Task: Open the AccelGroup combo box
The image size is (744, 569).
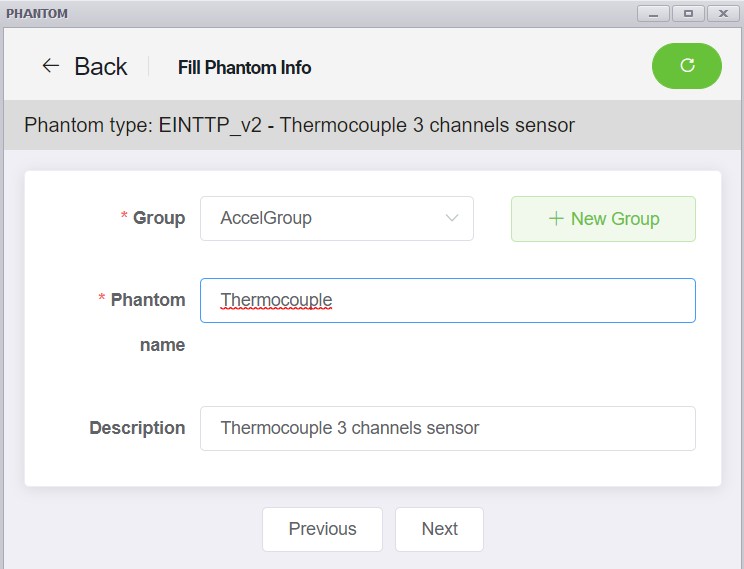Action: coord(337,218)
